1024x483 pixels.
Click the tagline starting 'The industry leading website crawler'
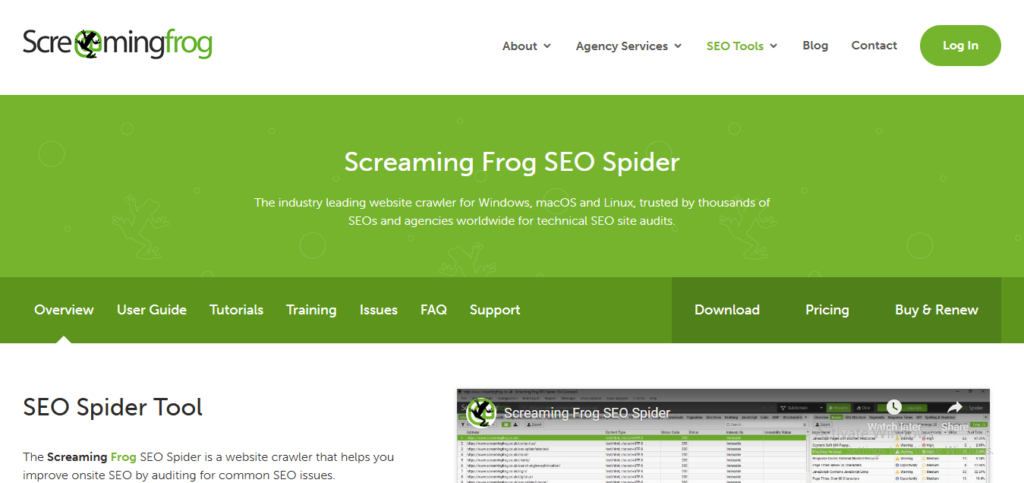[x=512, y=211]
